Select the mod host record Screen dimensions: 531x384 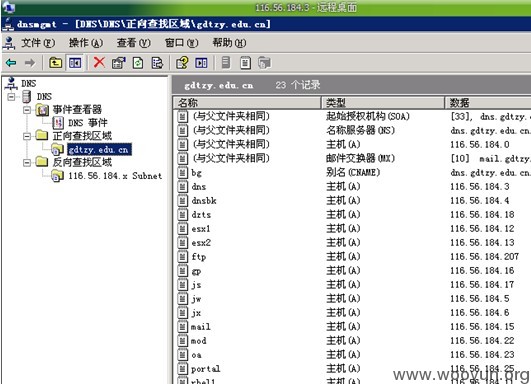(198, 341)
